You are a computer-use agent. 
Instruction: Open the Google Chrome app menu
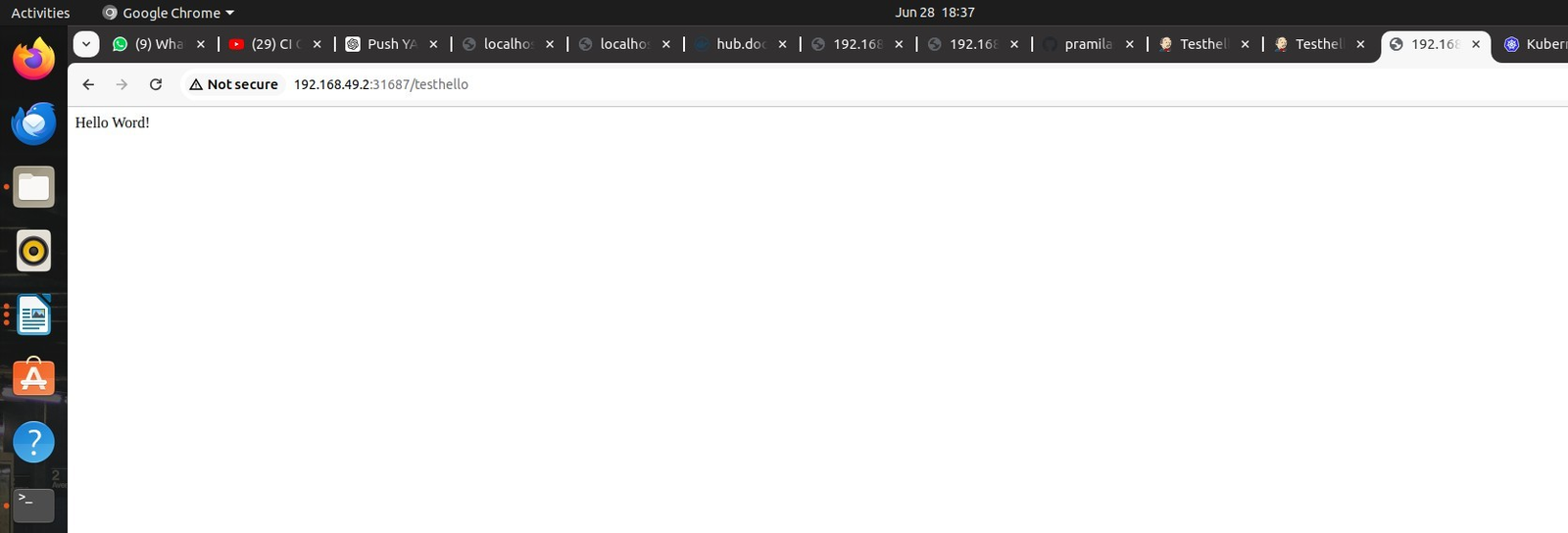169,13
